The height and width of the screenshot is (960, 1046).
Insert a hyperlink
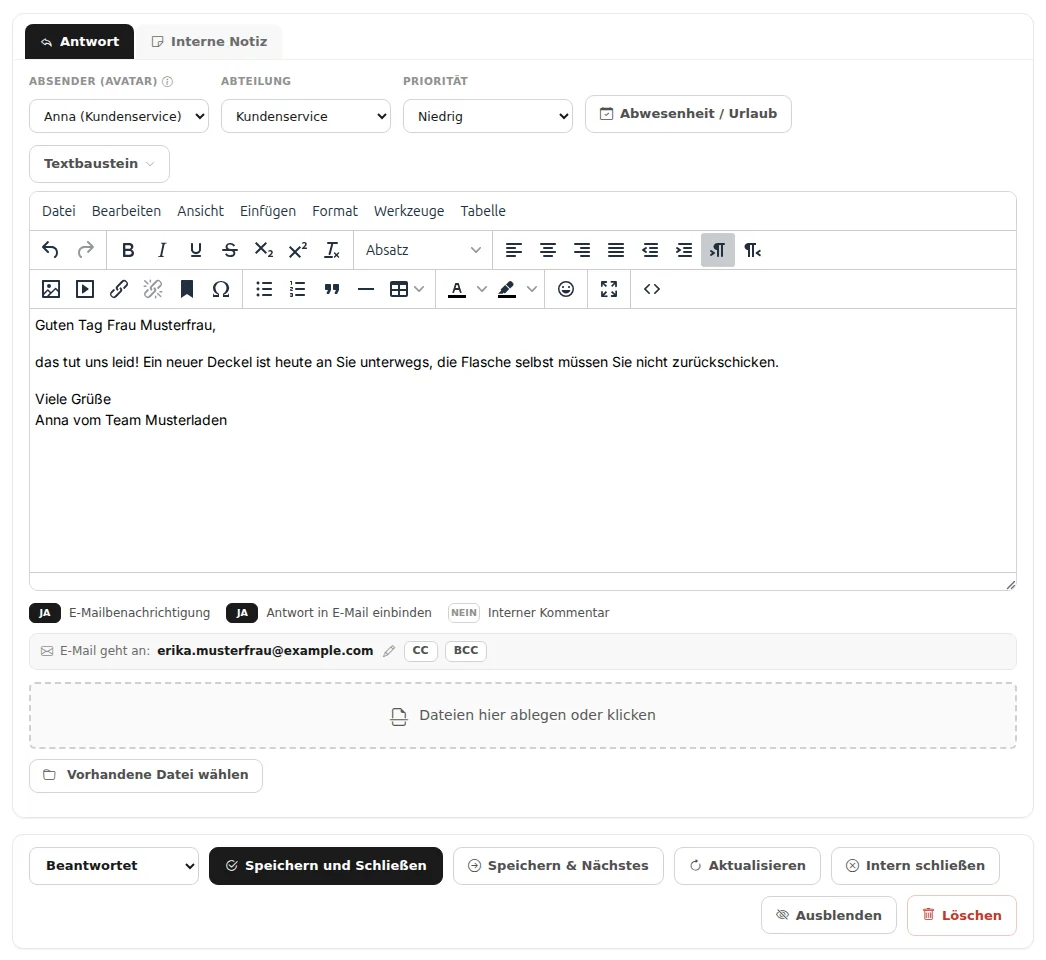pyautogui.click(x=119, y=289)
